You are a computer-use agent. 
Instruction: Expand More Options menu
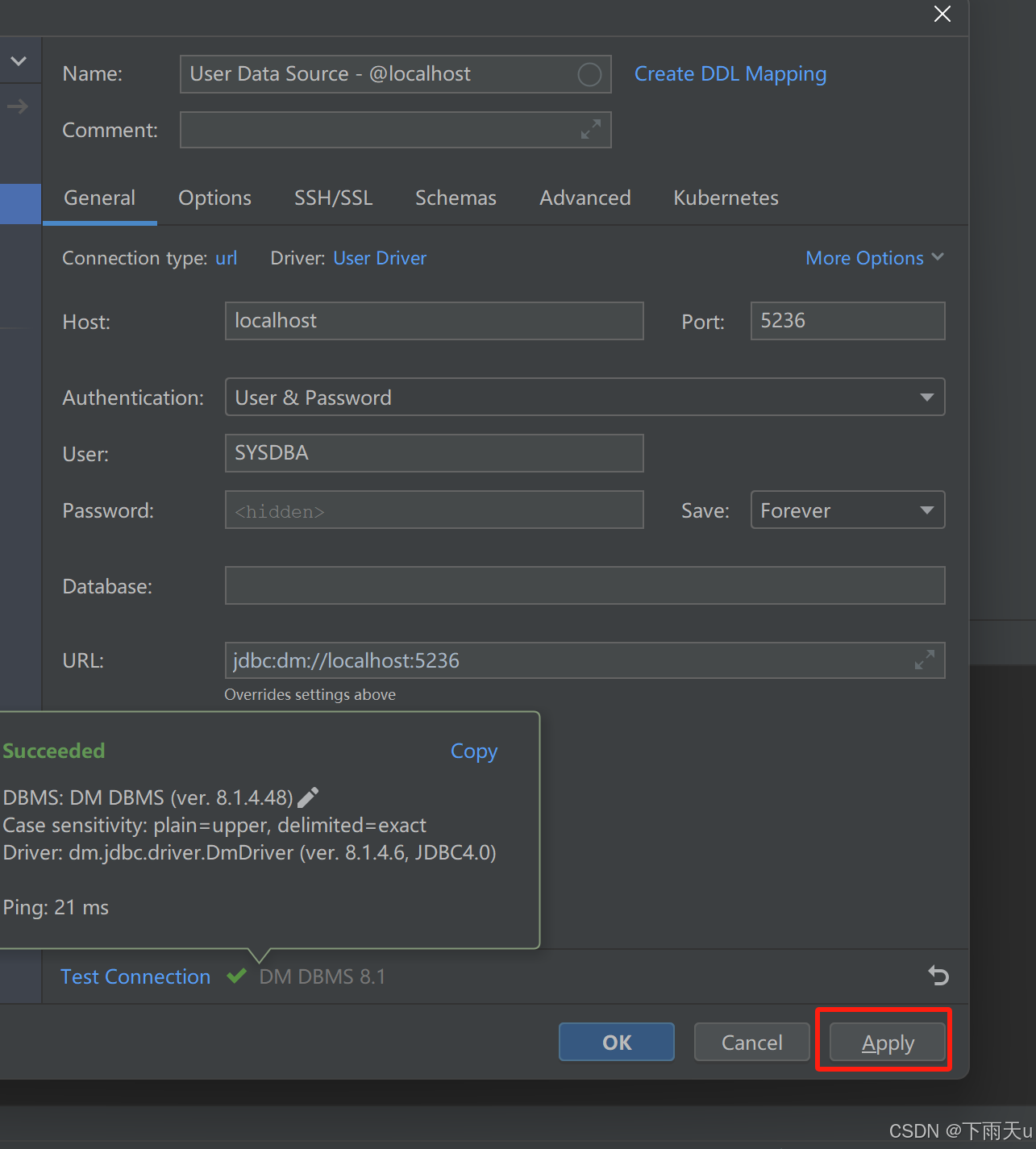click(x=875, y=258)
